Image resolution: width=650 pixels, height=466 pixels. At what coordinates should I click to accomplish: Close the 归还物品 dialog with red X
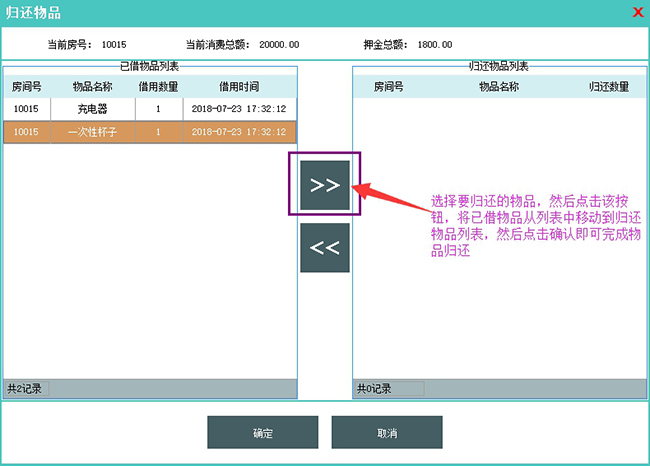pyautogui.click(x=638, y=12)
